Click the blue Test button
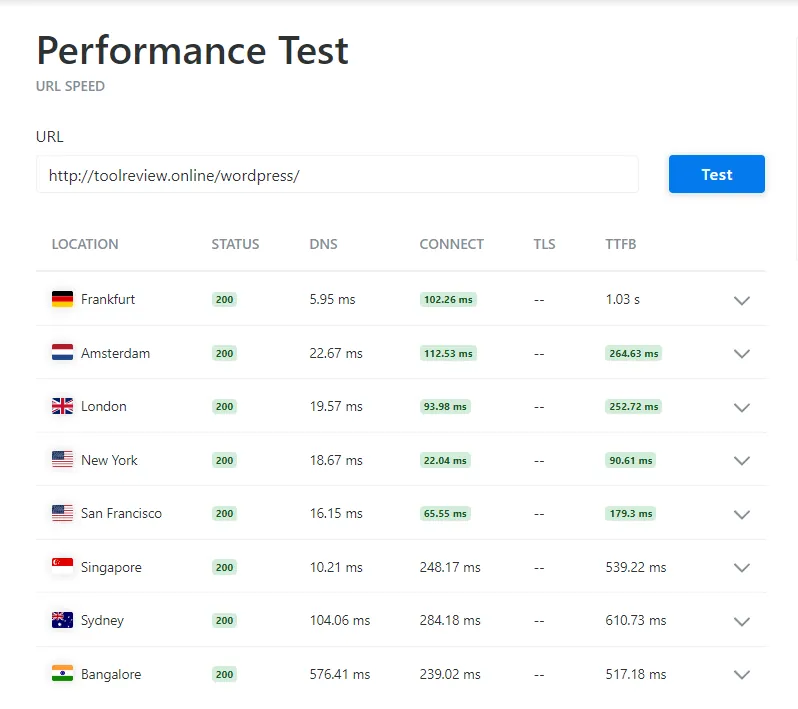The width and height of the screenshot is (798, 709). tap(717, 174)
